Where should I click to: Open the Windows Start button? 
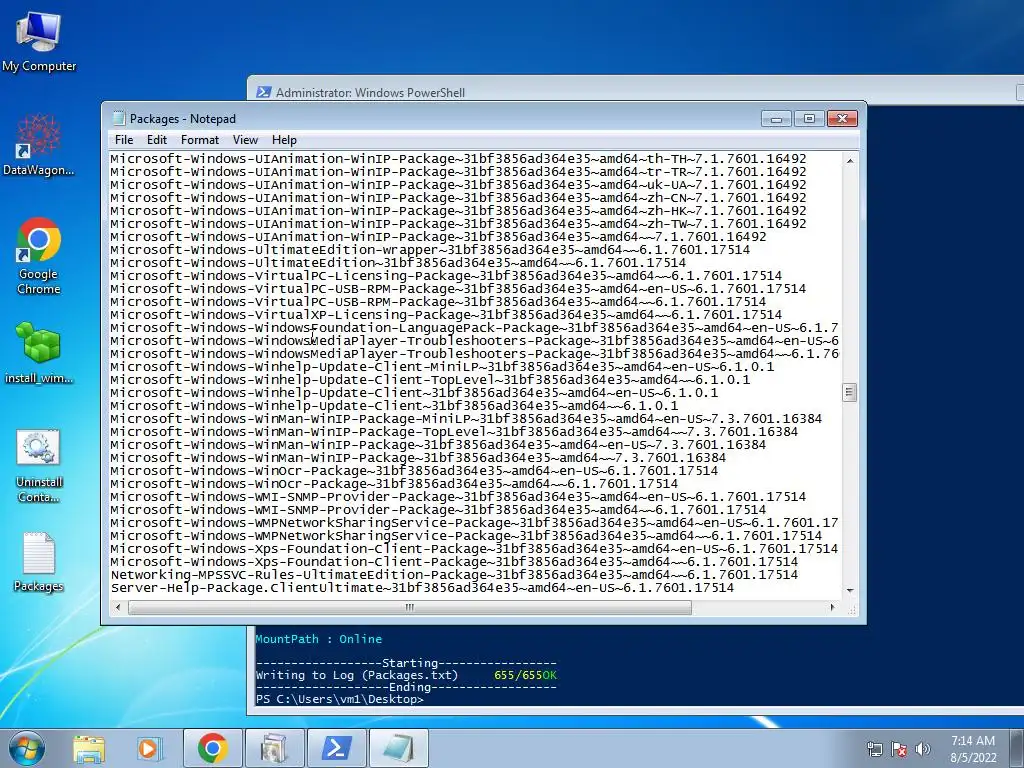[27, 748]
